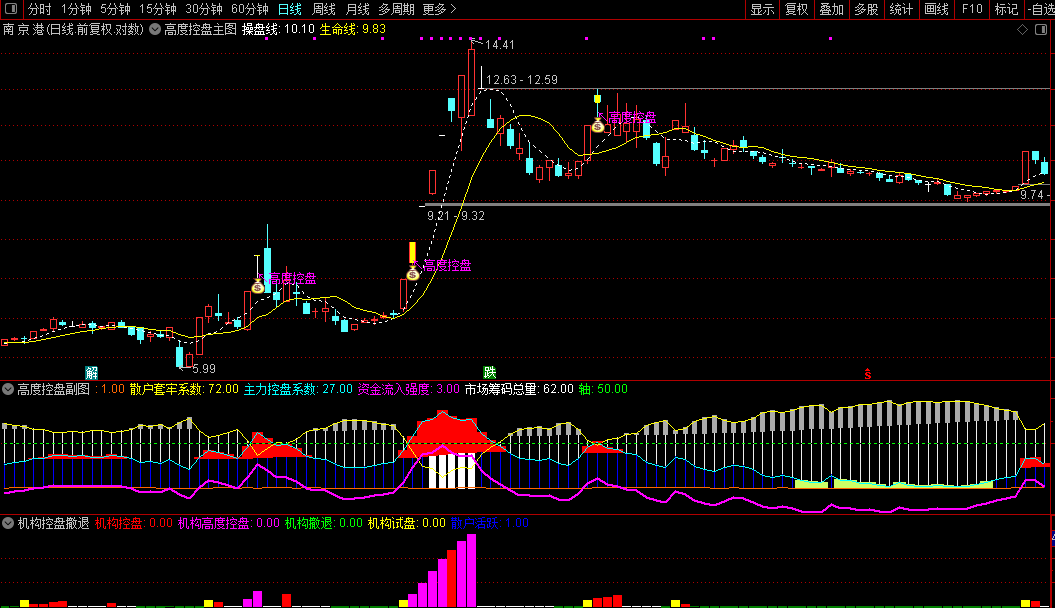Click 散户活跃: 1.00 value
The image size is (1055, 608).
490,523
